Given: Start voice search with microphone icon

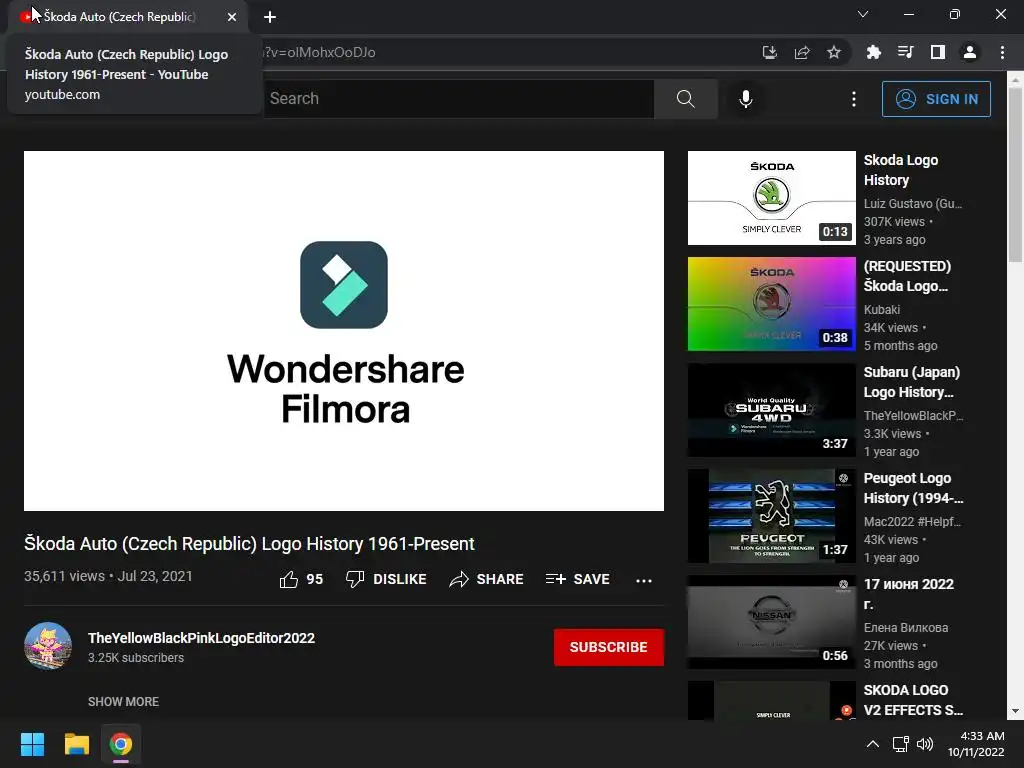Looking at the screenshot, I should (745, 99).
